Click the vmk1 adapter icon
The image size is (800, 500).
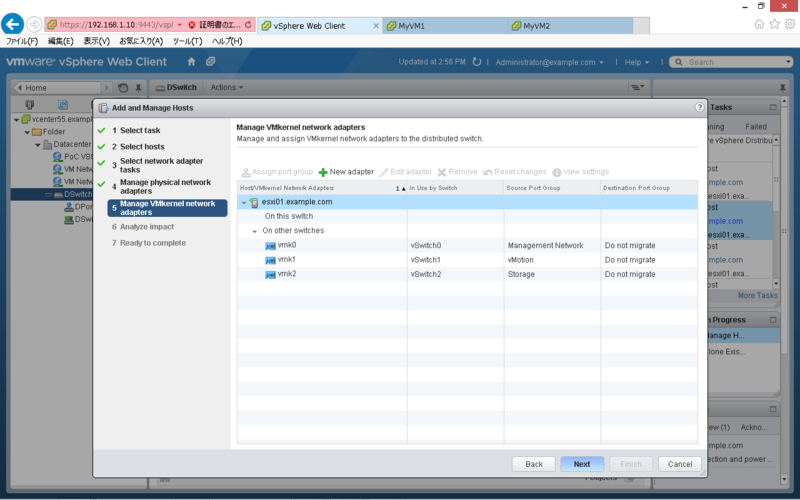tap(270, 260)
